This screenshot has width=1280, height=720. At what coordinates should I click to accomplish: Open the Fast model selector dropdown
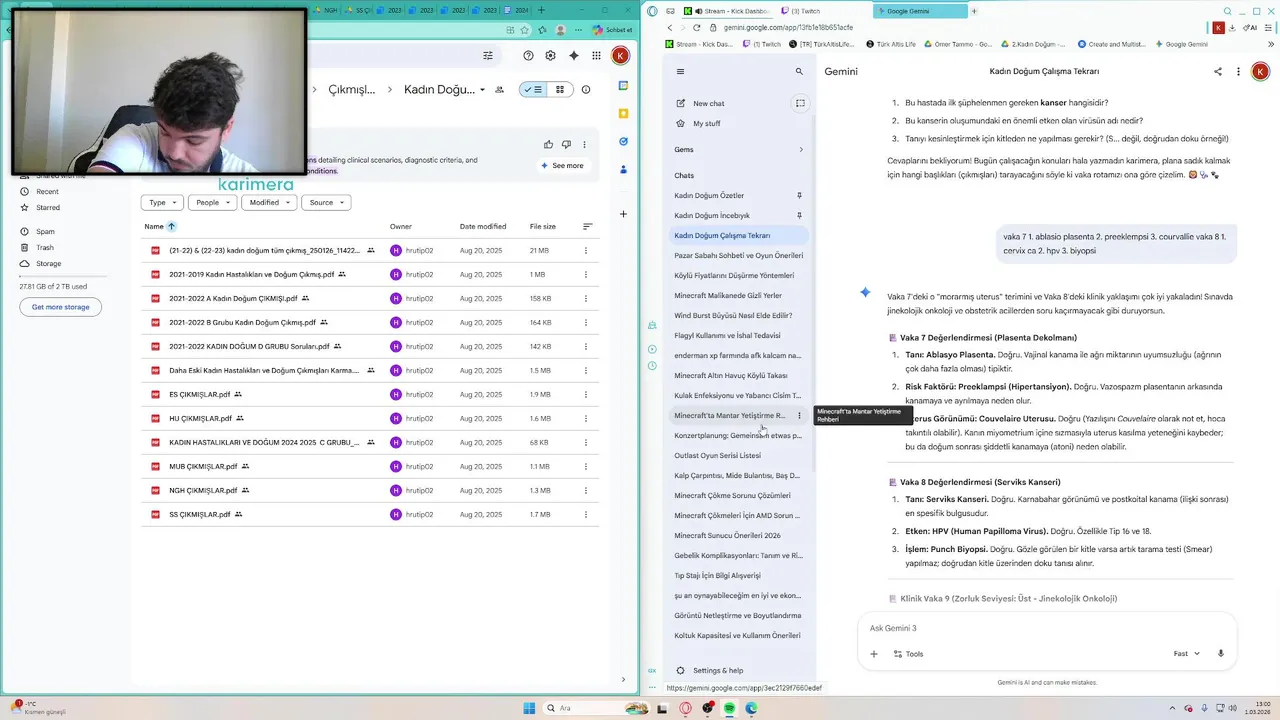point(1187,654)
